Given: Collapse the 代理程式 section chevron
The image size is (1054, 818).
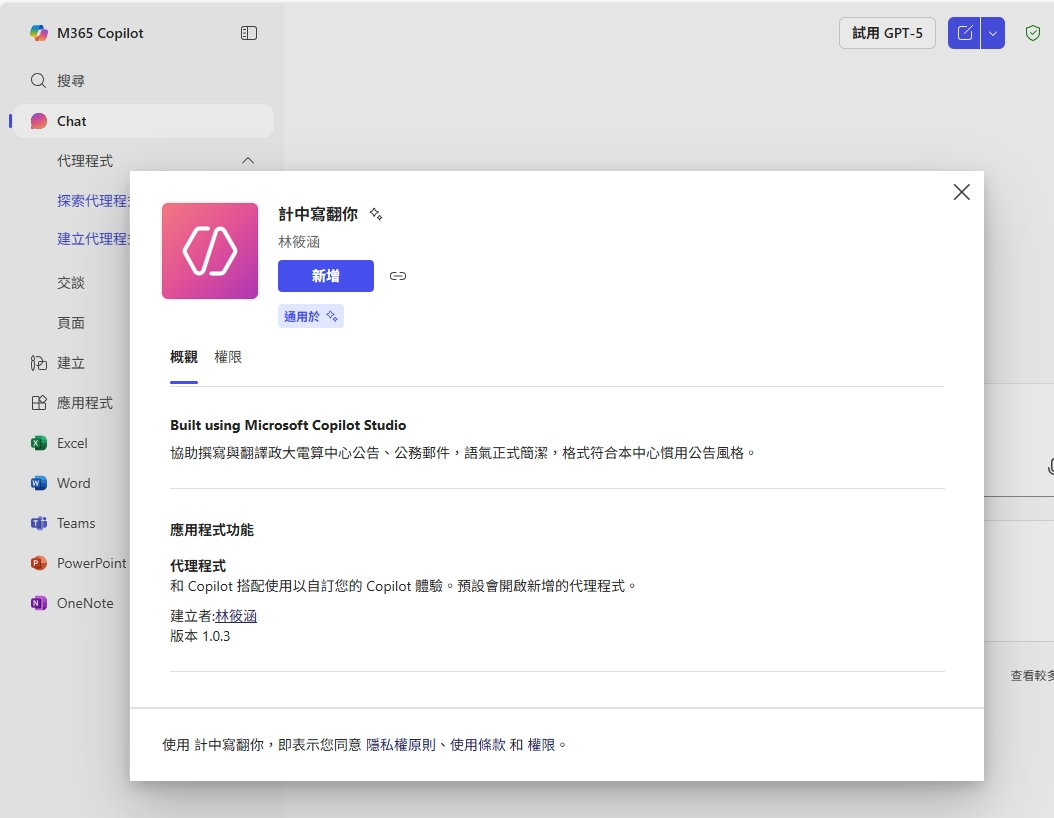Looking at the screenshot, I should pyautogui.click(x=248, y=161).
